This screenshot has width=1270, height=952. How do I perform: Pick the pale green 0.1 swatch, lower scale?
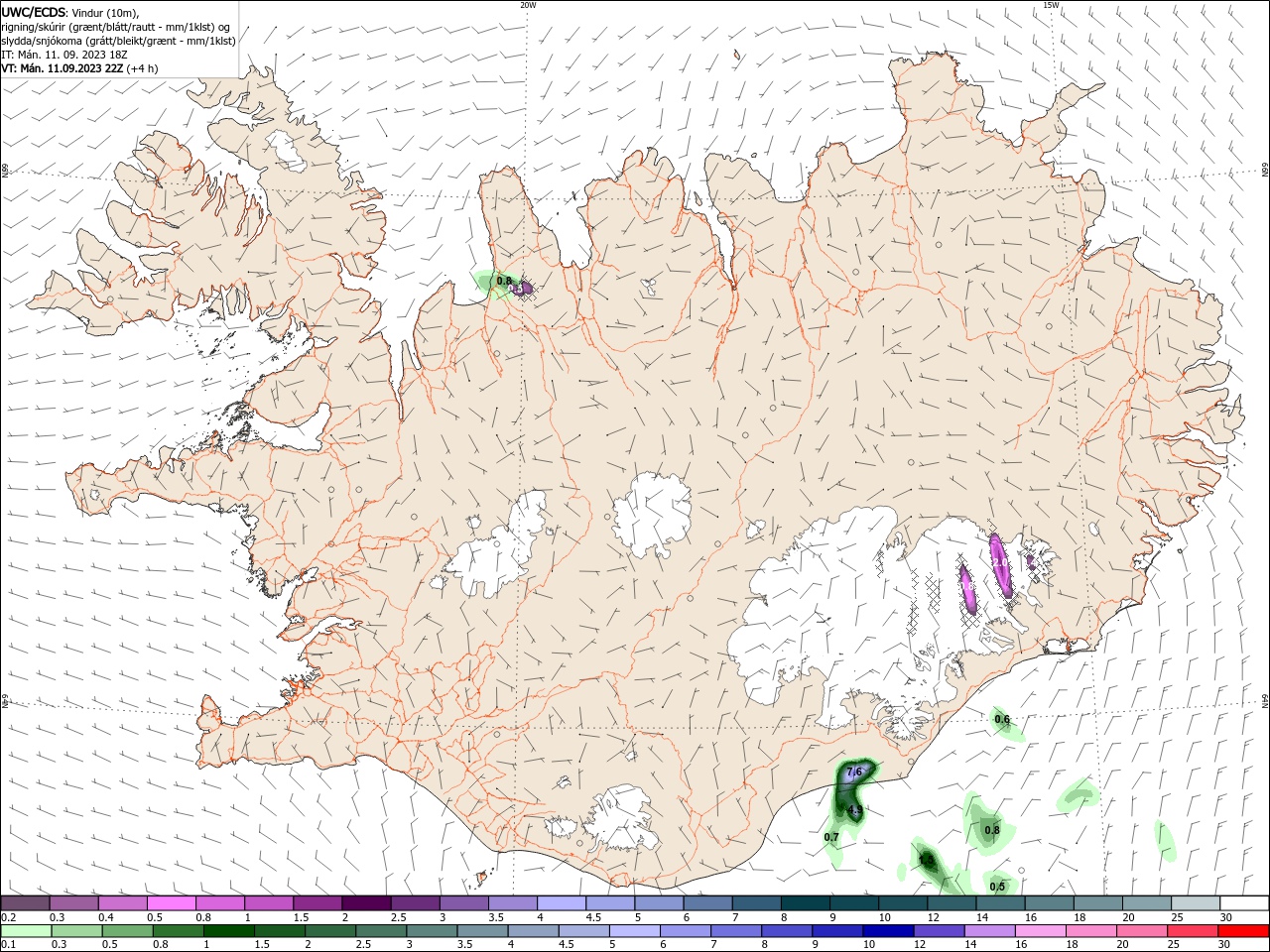(x=26, y=931)
